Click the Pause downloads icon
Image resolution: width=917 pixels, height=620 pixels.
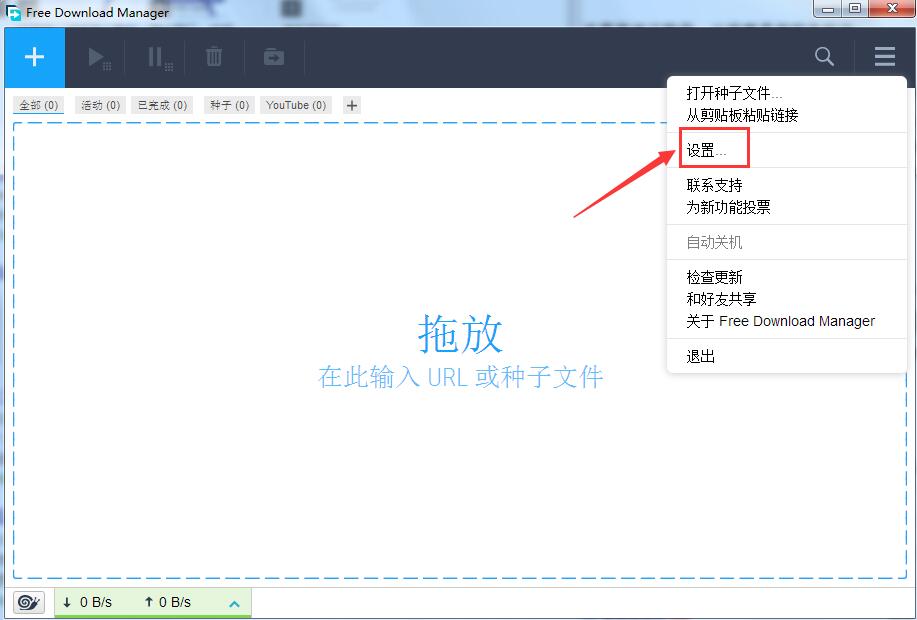tap(156, 57)
